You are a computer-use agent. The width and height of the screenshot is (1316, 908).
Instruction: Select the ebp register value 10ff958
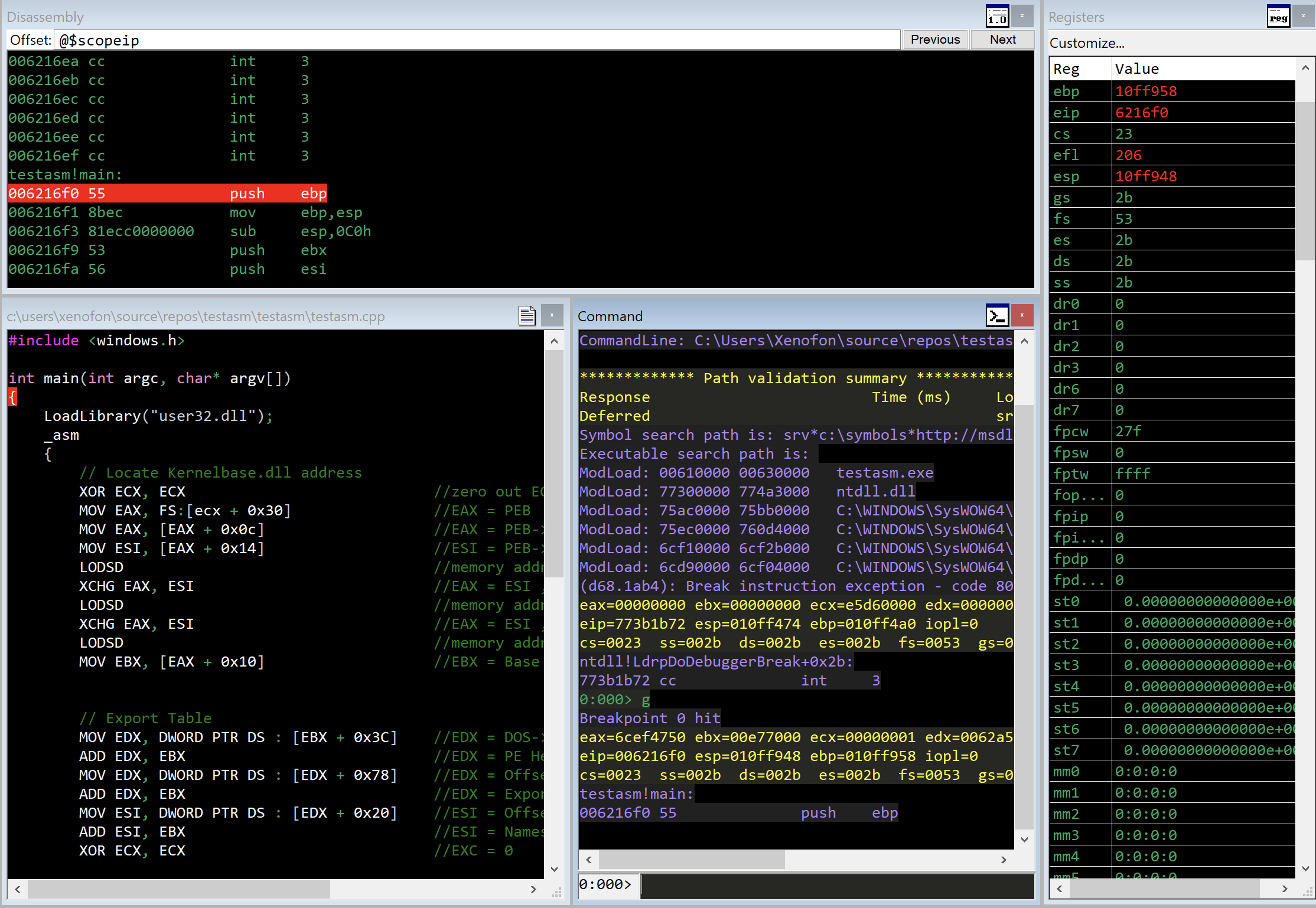click(x=1145, y=91)
